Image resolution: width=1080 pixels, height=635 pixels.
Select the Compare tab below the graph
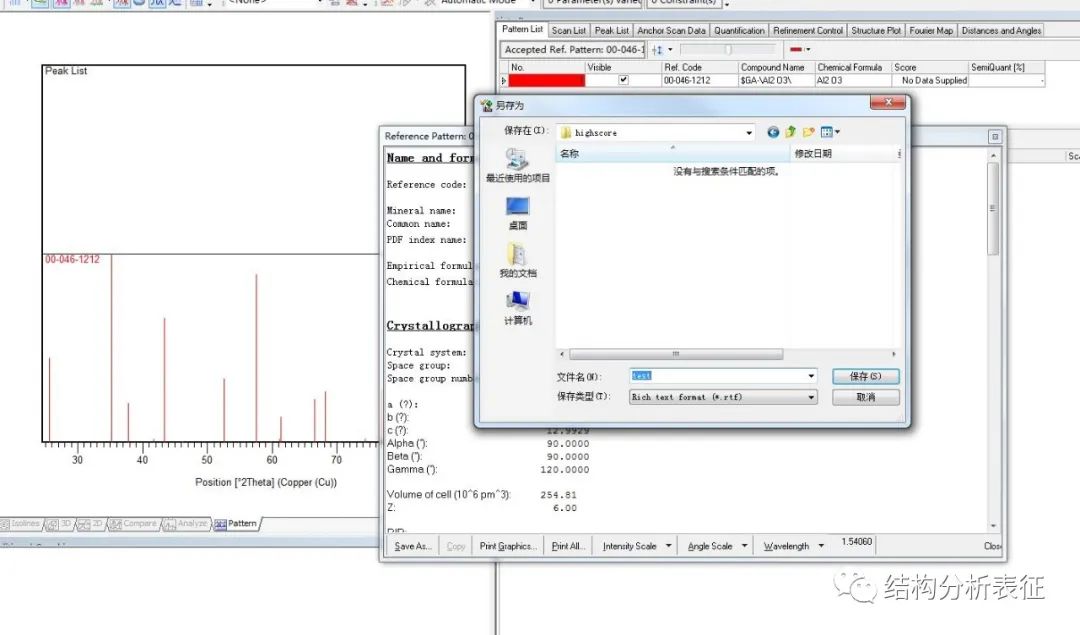coord(134,524)
